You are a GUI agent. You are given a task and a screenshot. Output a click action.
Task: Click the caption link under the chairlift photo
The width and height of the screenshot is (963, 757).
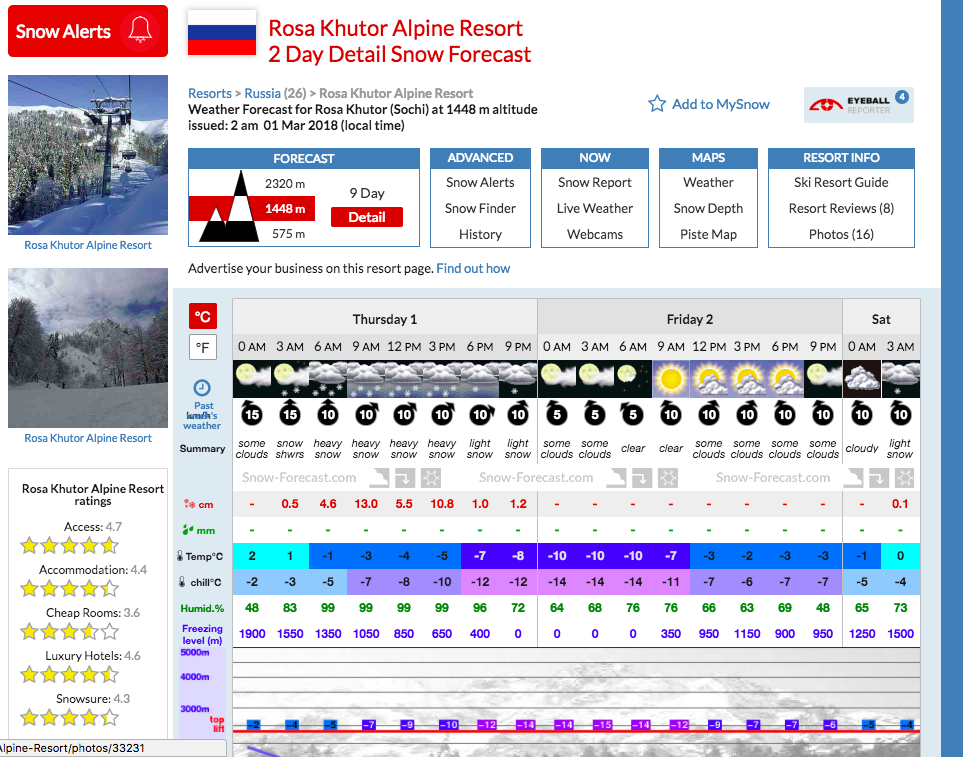click(88, 245)
